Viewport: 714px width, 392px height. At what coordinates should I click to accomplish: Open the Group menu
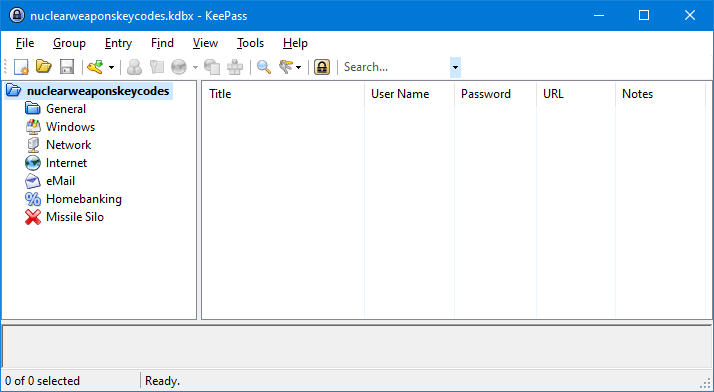pyautogui.click(x=69, y=43)
